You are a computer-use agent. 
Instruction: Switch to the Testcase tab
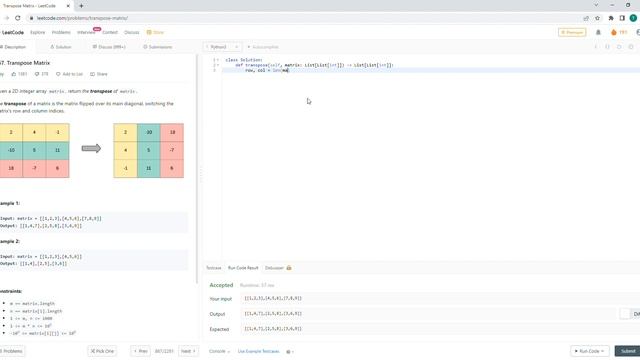pyautogui.click(x=213, y=268)
